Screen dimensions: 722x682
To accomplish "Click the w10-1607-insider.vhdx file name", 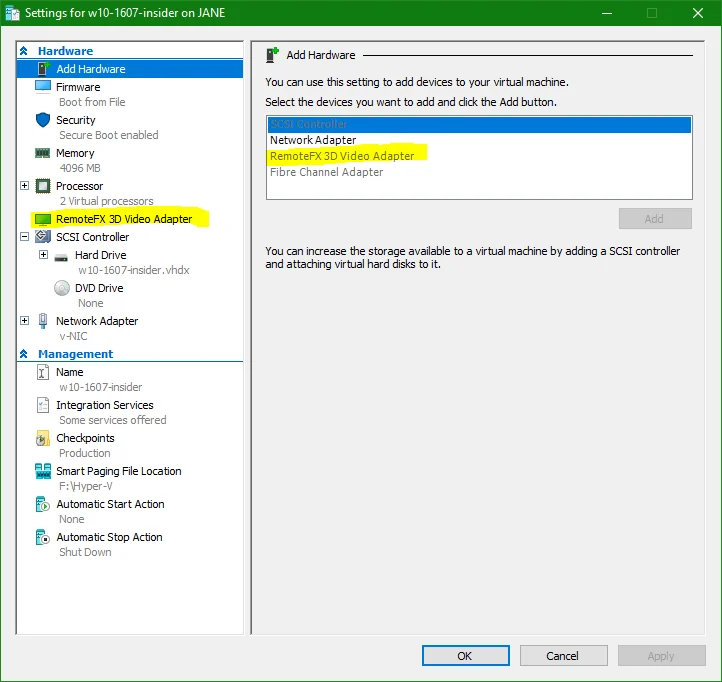I will coord(134,270).
